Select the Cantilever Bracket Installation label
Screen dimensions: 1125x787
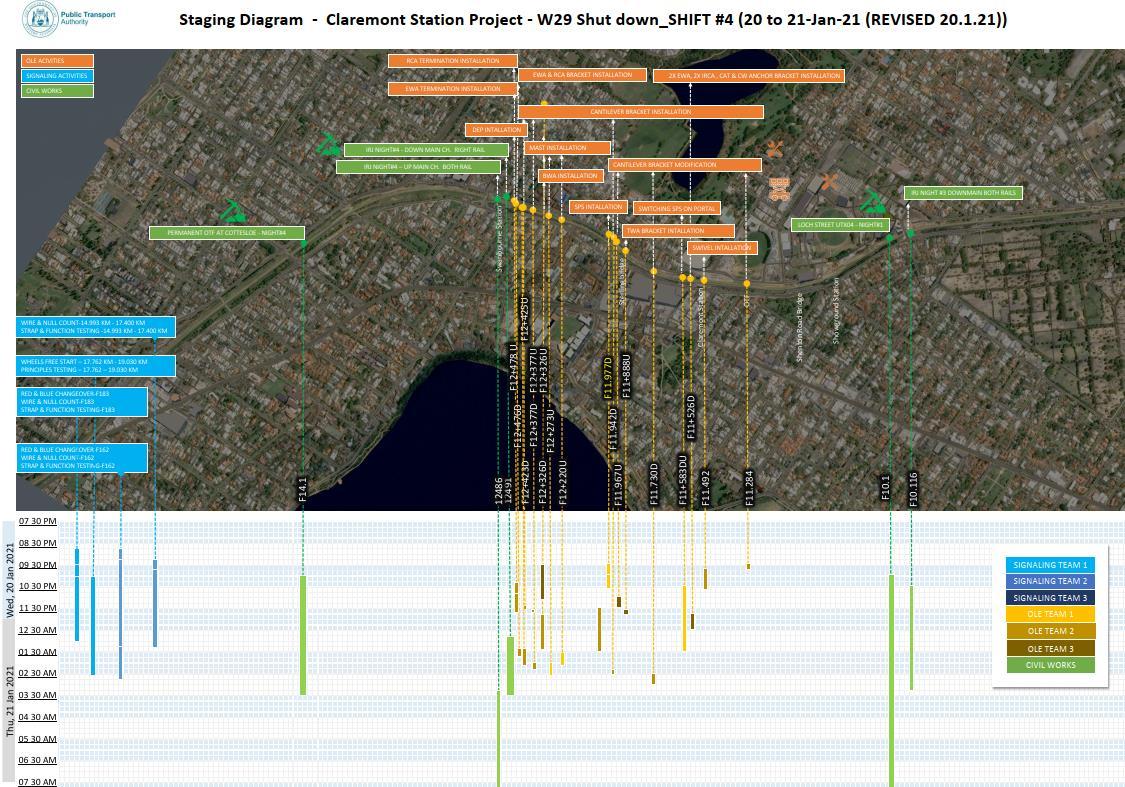[641, 112]
